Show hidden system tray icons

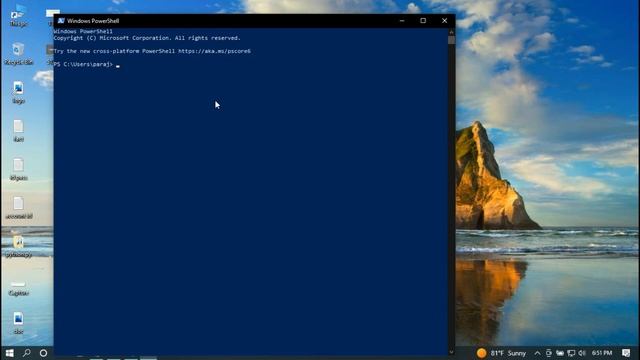[538, 353]
